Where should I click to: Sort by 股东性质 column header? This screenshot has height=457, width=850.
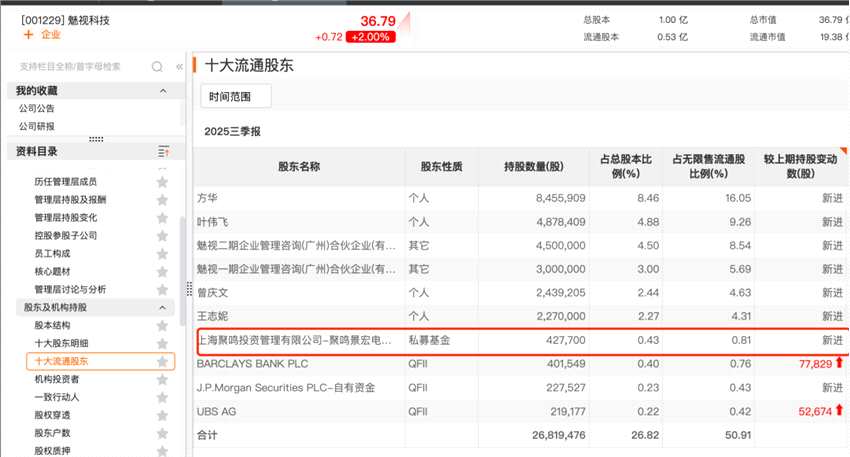442,166
